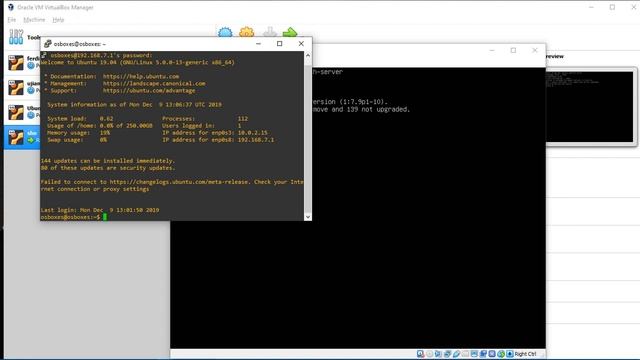The image size is (640, 360).
Task: Select the VM entry starting with 'ujian'
Action: pos(22,87)
